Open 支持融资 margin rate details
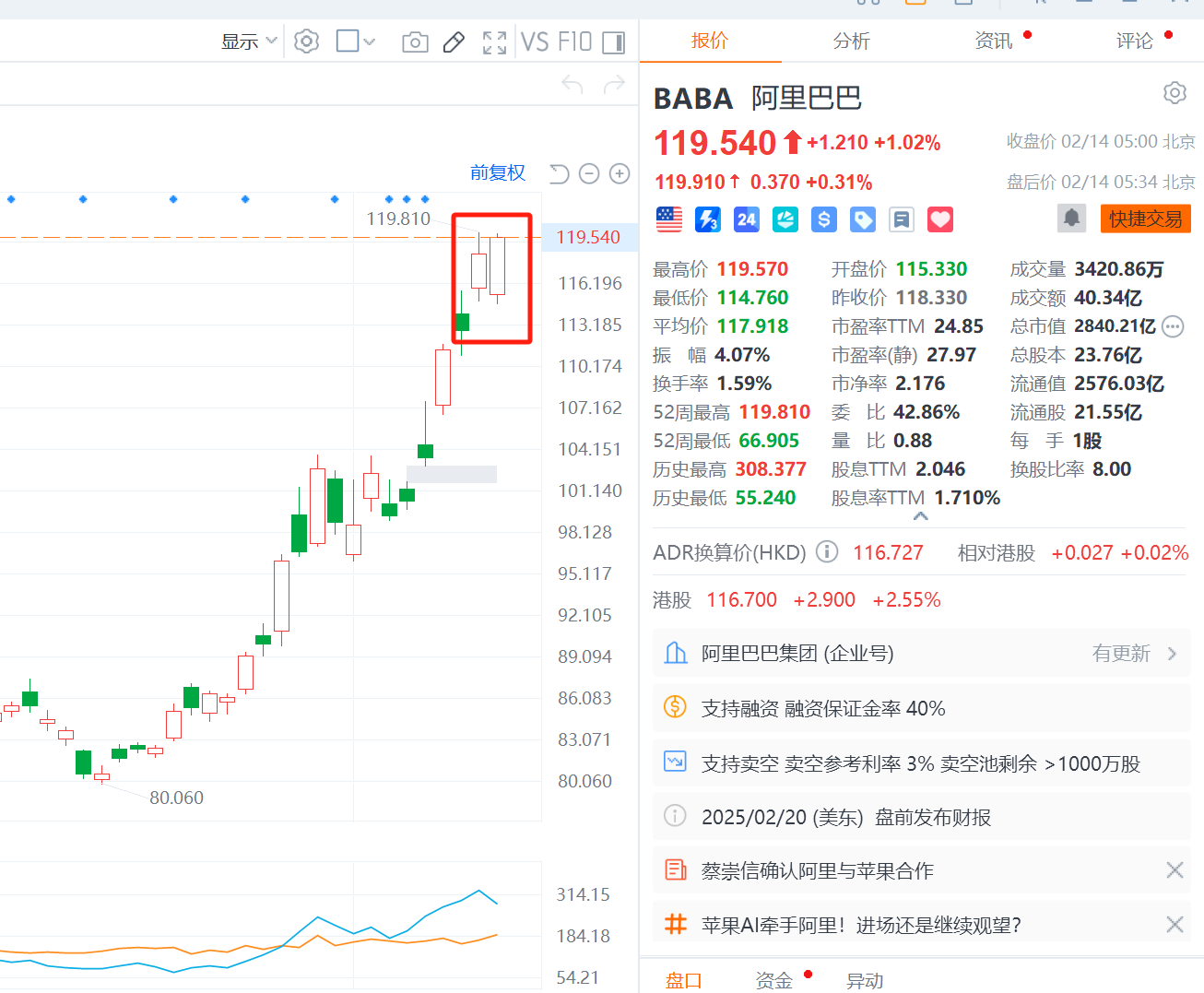Image resolution: width=1204 pixels, height=993 pixels. click(x=921, y=708)
